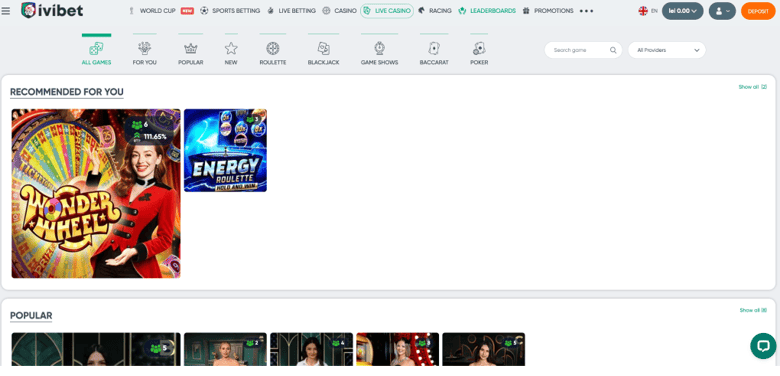Viewport: 780px width, 376px height.
Task: Select the Poker category icon
Action: pos(479,48)
